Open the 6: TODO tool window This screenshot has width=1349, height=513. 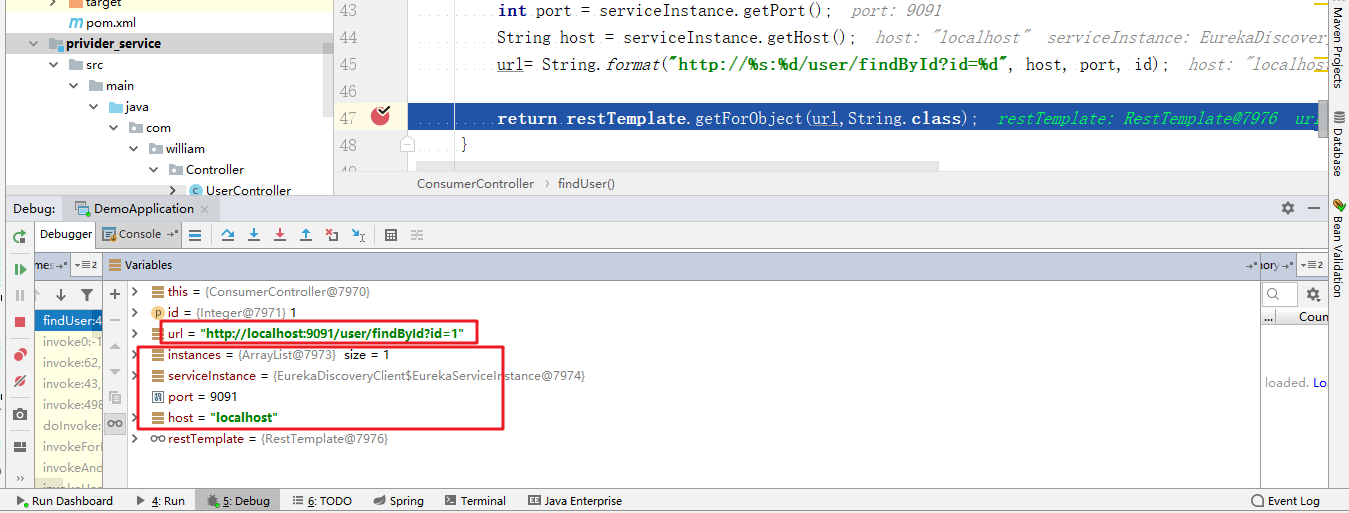322,501
